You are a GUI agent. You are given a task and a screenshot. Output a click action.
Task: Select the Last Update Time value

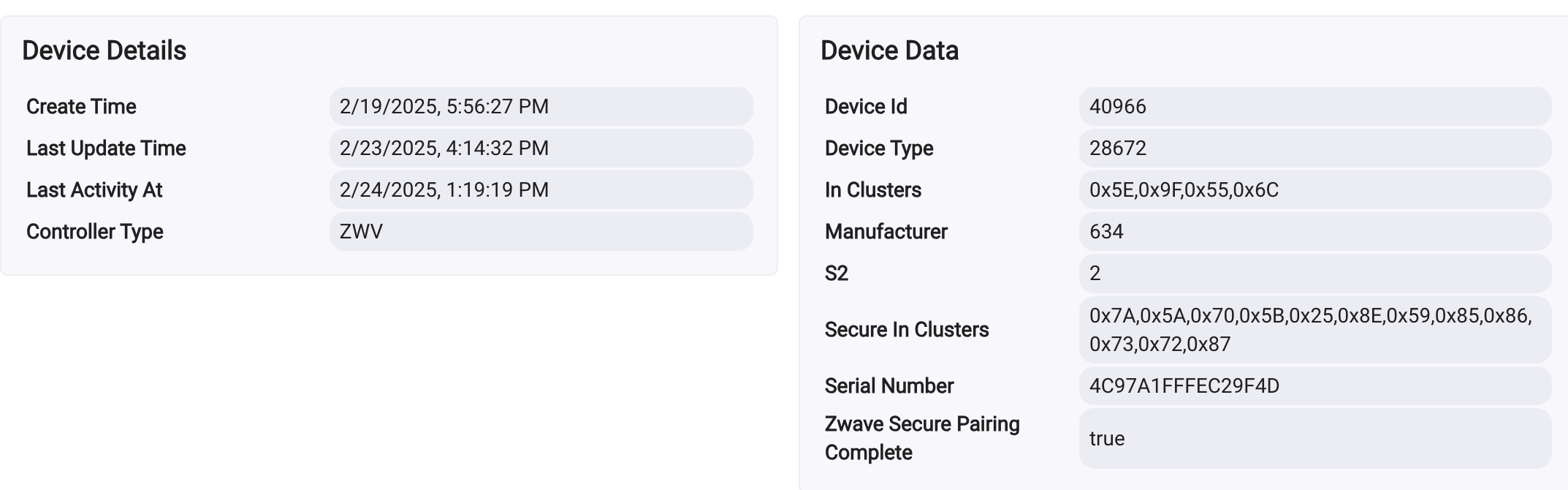(x=541, y=148)
